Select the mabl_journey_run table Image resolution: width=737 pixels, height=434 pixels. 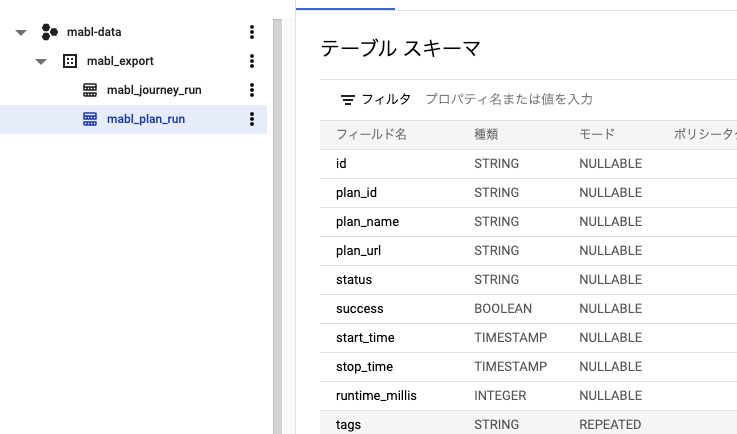(154, 90)
